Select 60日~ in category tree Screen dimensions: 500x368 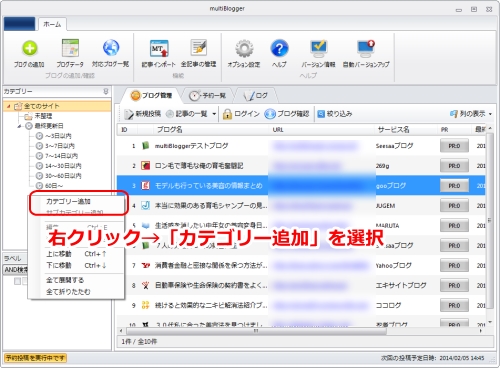pos(49,186)
